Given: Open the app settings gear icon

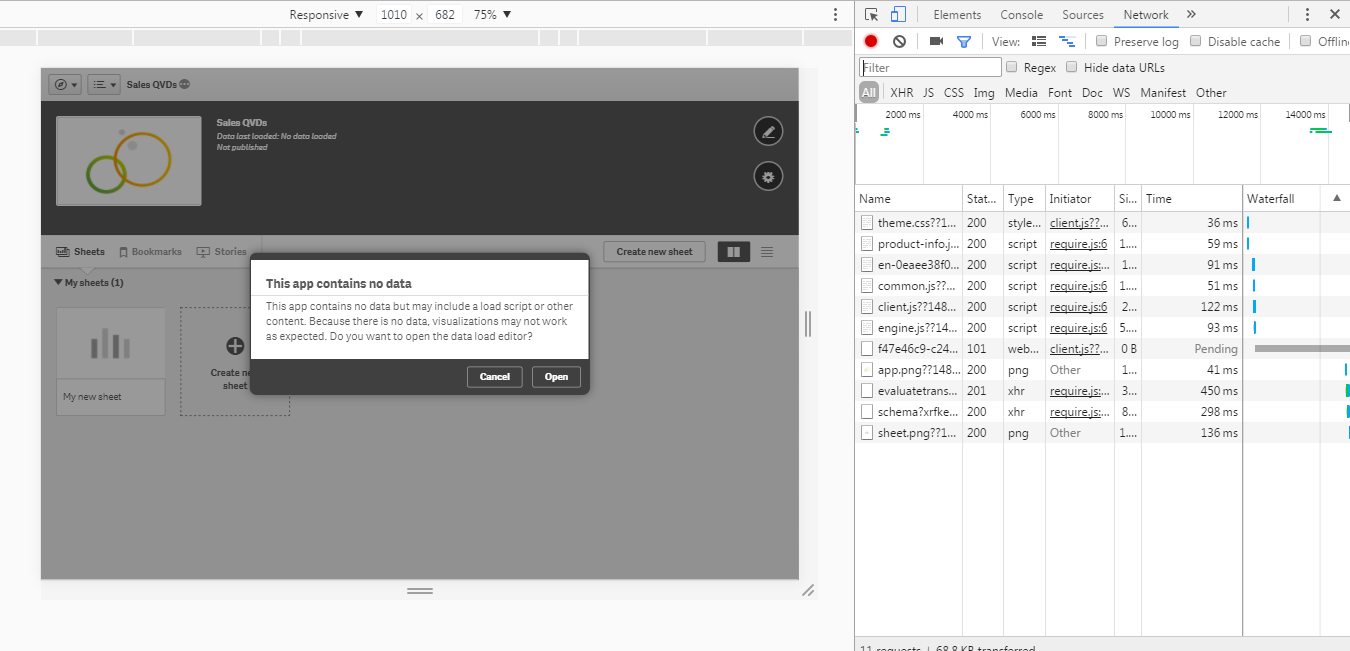Looking at the screenshot, I should [767, 176].
